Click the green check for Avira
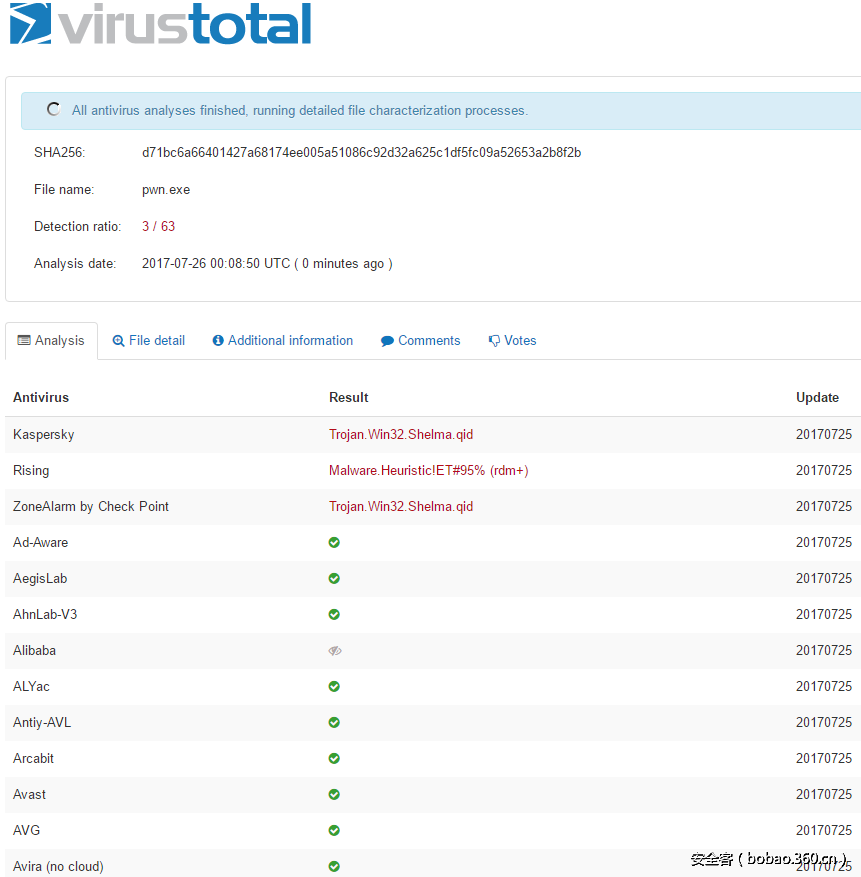This screenshot has height=877, width=861. click(334, 866)
